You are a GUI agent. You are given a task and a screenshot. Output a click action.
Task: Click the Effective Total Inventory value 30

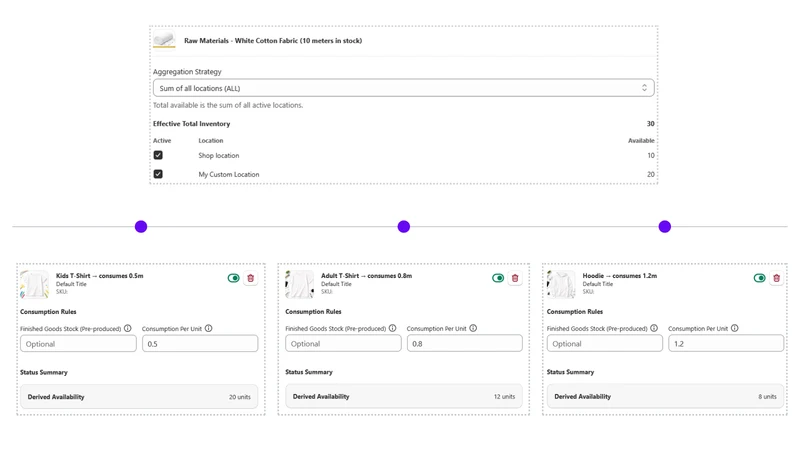point(651,123)
